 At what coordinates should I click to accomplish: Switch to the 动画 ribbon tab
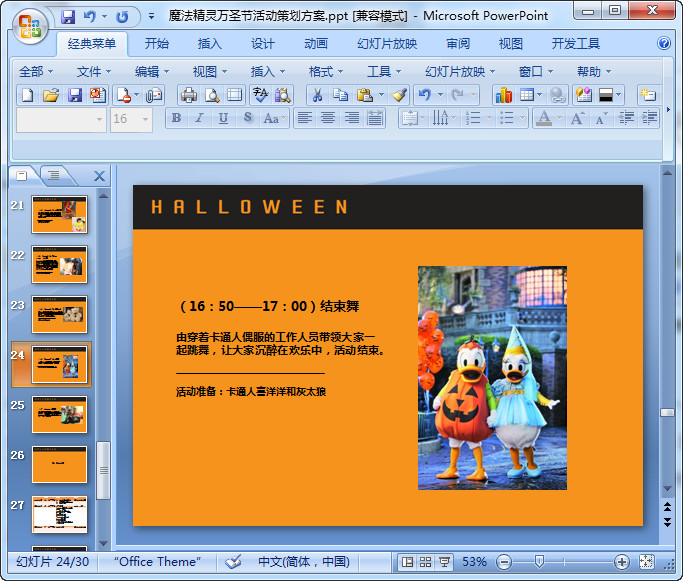(316, 44)
